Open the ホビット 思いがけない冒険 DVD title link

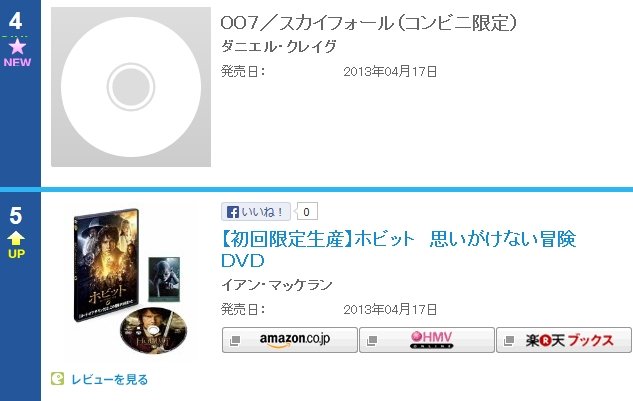coord(398,250)
